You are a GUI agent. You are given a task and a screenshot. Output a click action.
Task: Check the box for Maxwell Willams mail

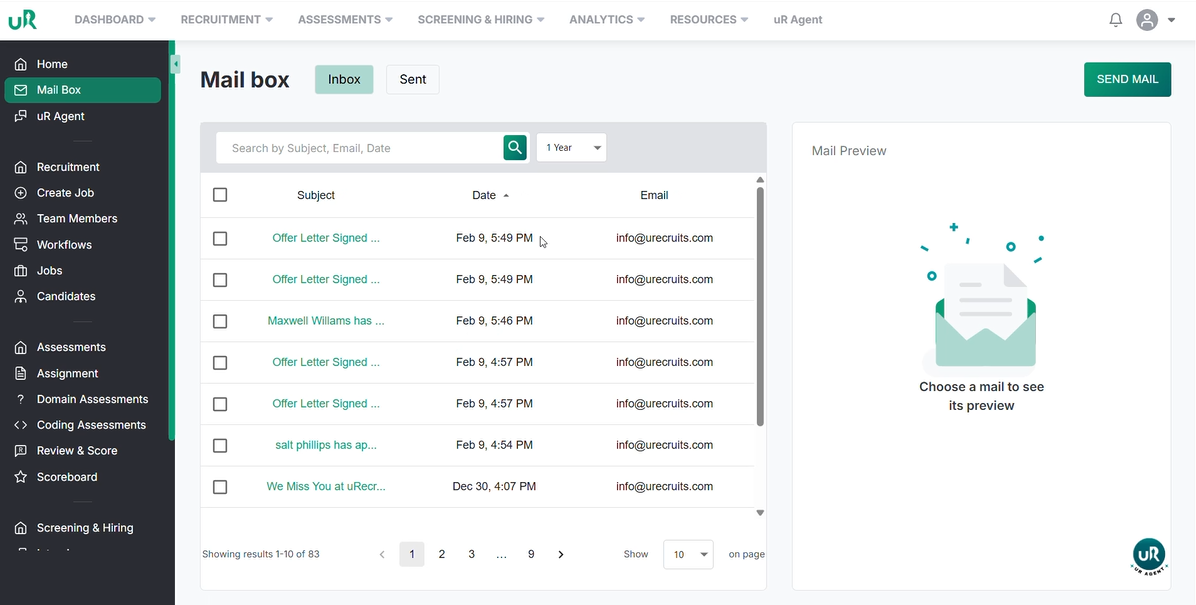[x=220, y=321]
